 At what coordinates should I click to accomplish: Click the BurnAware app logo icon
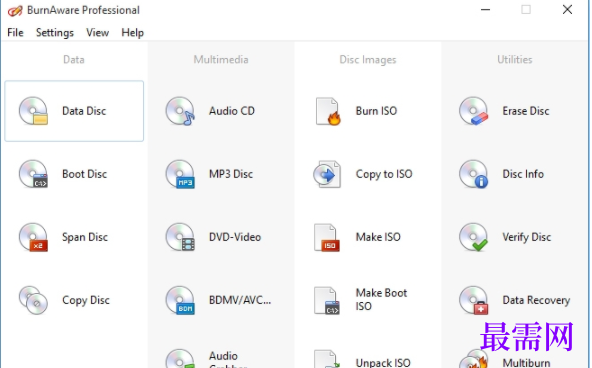tap(15, 11)
